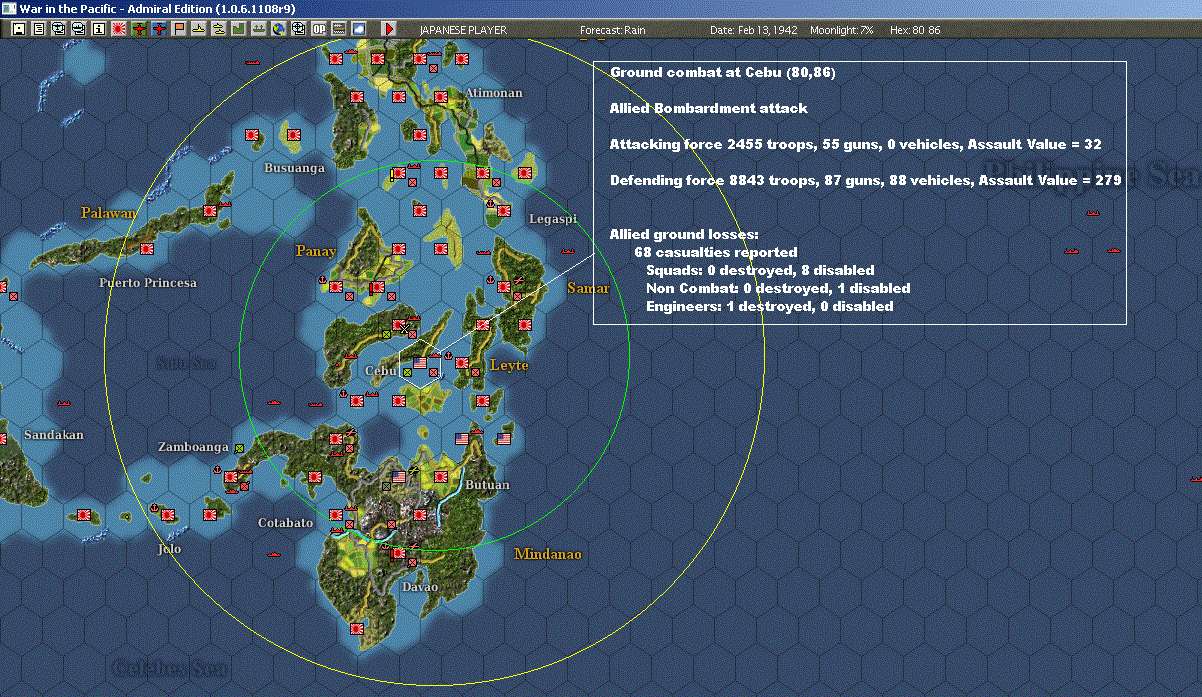Click the keyboard strip toolbar icon
This screenshot has height=697, width=1202.
pos(339,29)
